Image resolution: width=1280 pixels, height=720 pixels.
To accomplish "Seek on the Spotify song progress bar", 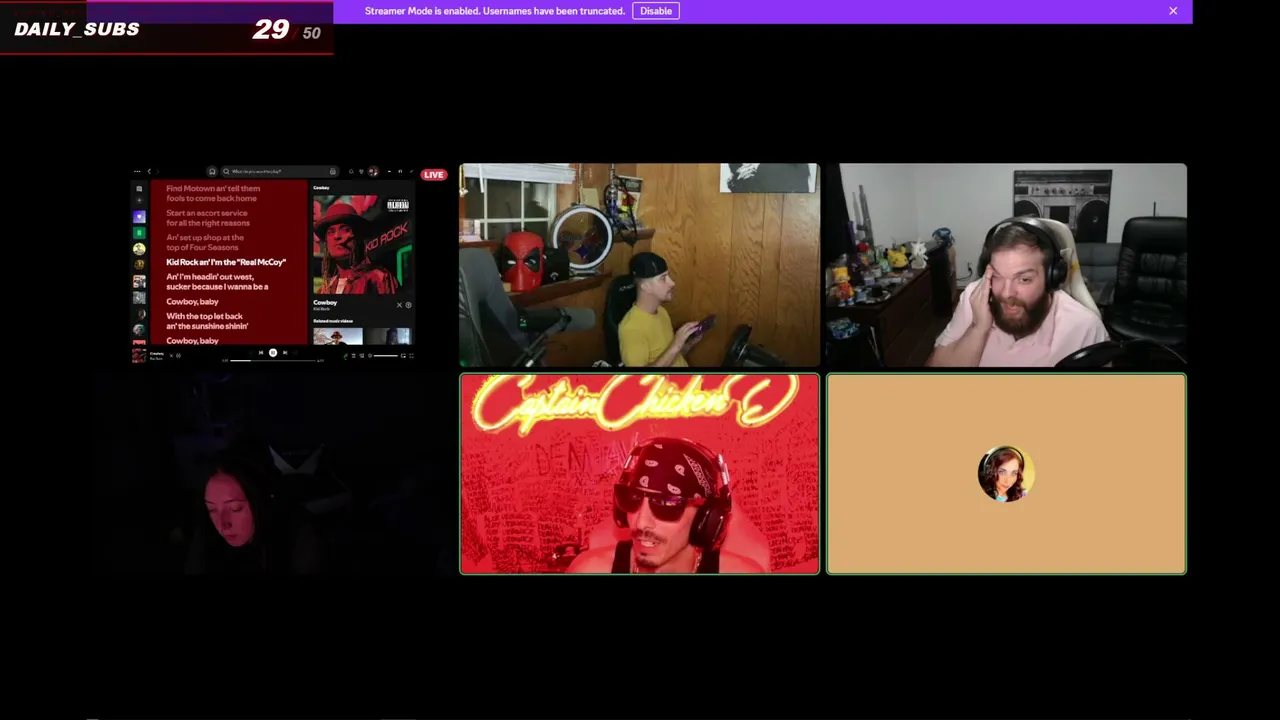I will click(x=273, y=360).
